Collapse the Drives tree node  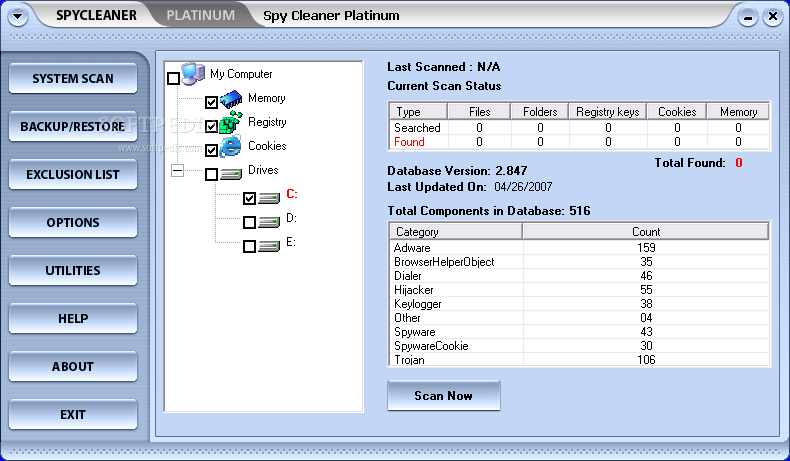[x=177, y=170]
